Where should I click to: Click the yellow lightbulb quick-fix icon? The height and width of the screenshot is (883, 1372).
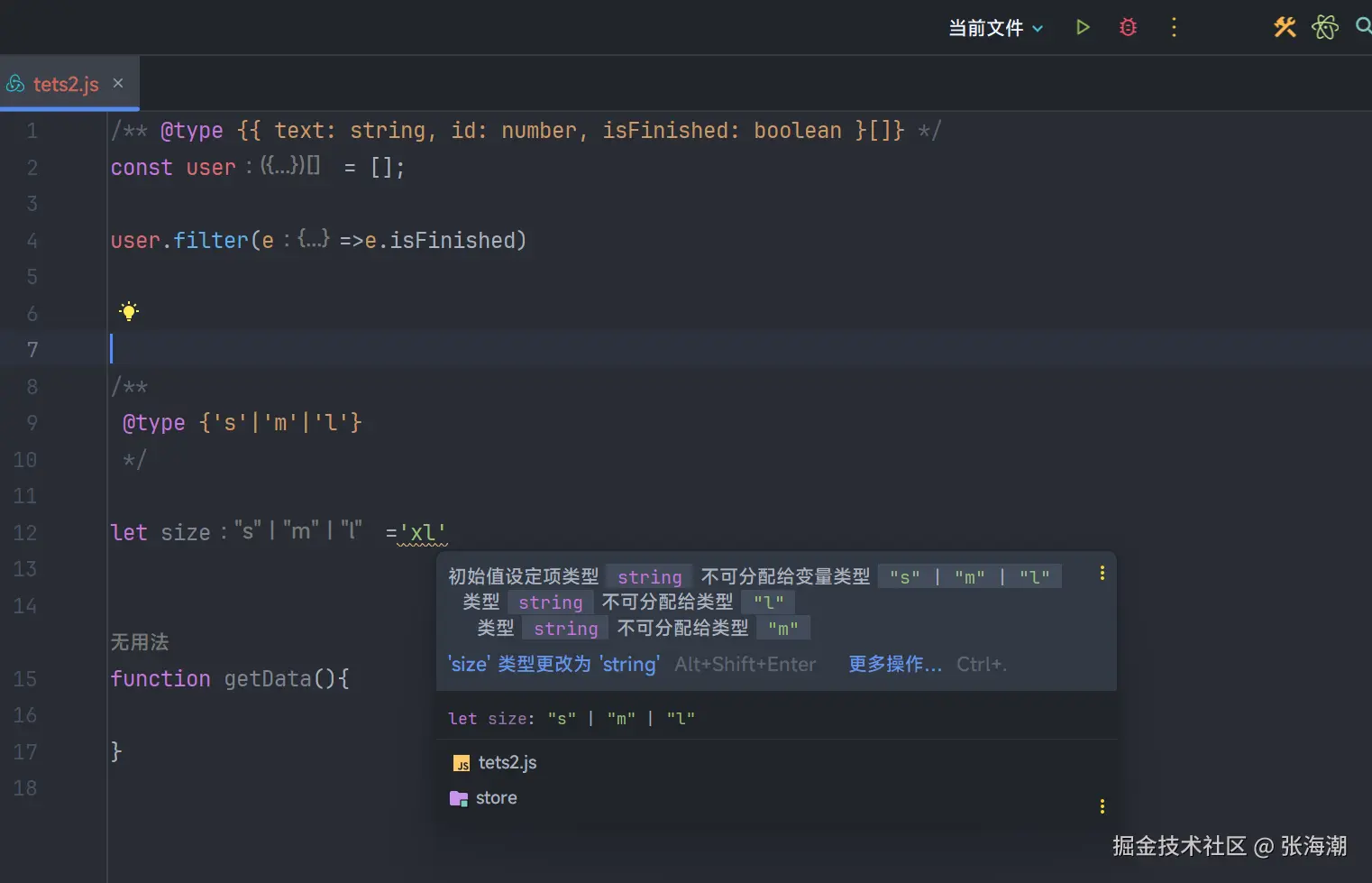pos(129,312)
